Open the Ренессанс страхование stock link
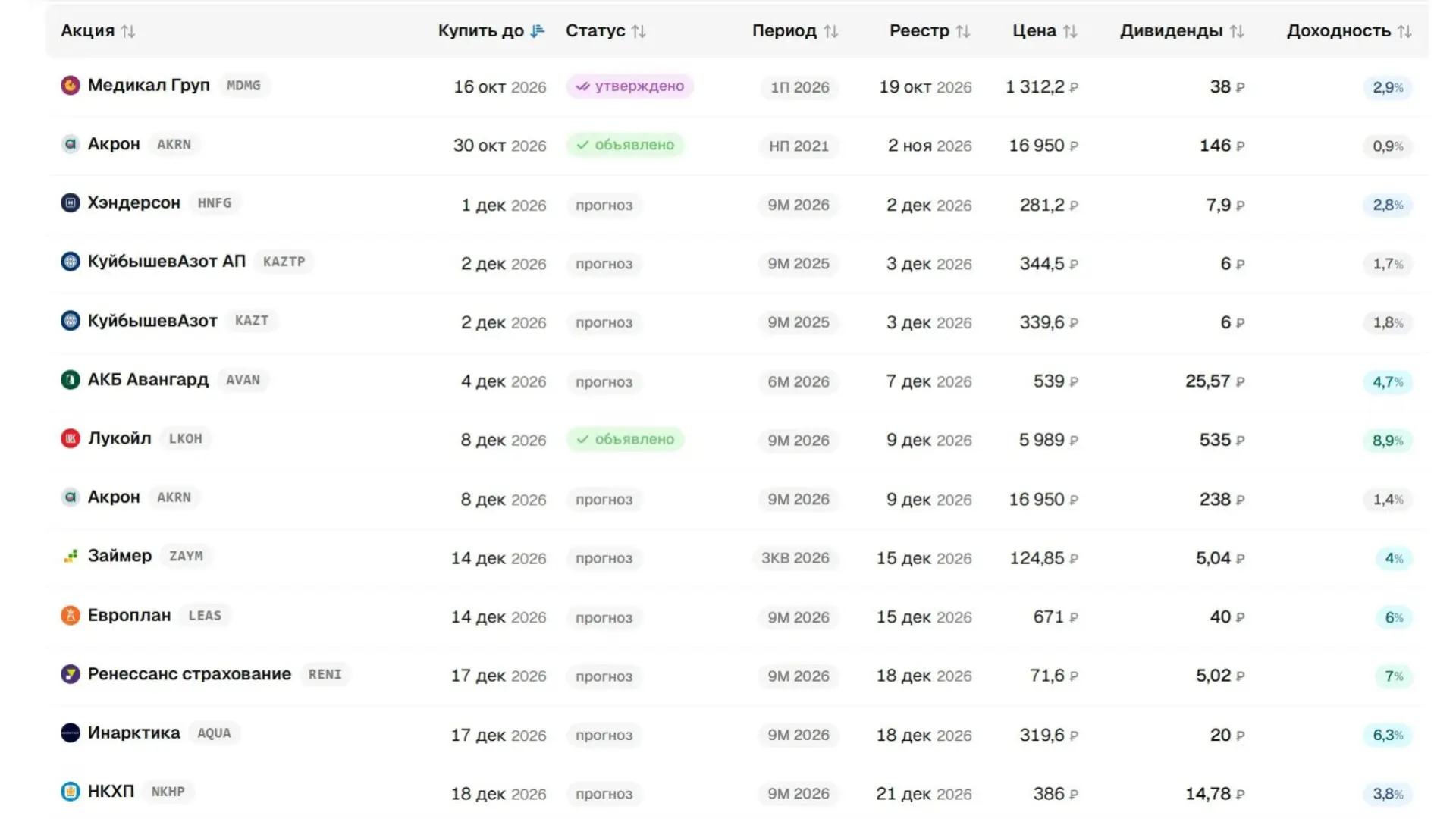 click(190, 673)
